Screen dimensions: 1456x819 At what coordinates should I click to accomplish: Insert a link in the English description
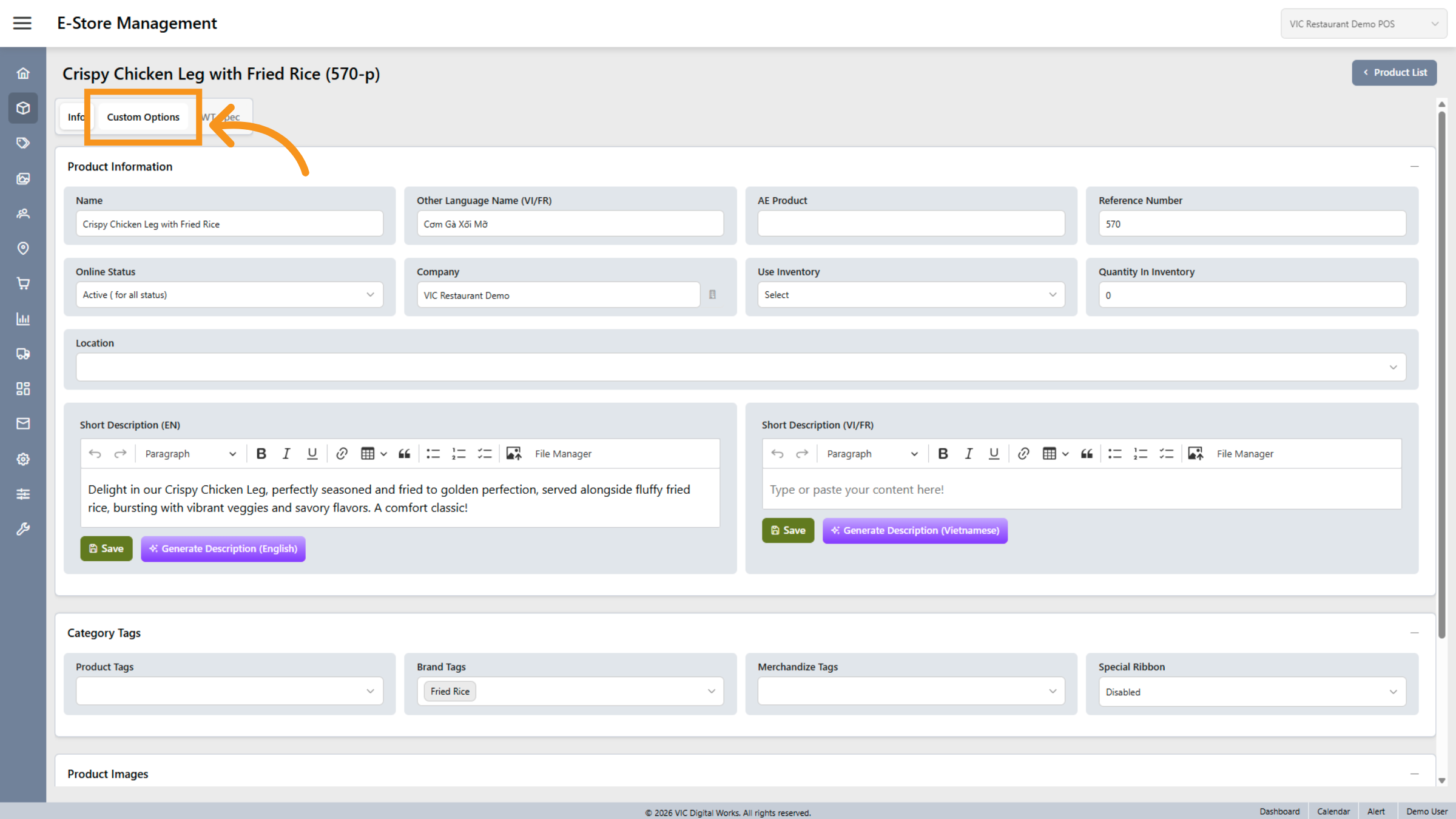tap(342, 453)
